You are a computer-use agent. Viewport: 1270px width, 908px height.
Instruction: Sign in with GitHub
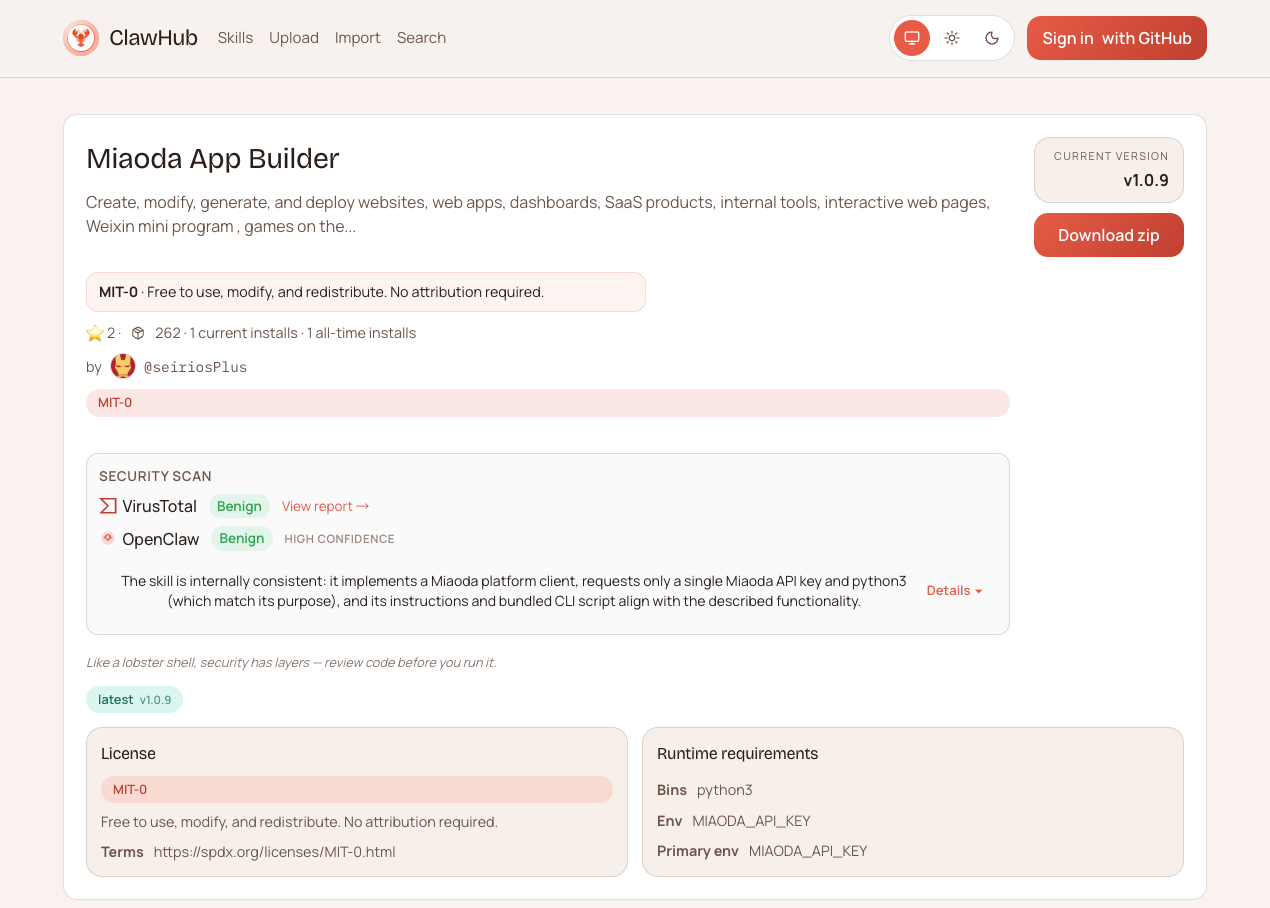pos(1116,38)
